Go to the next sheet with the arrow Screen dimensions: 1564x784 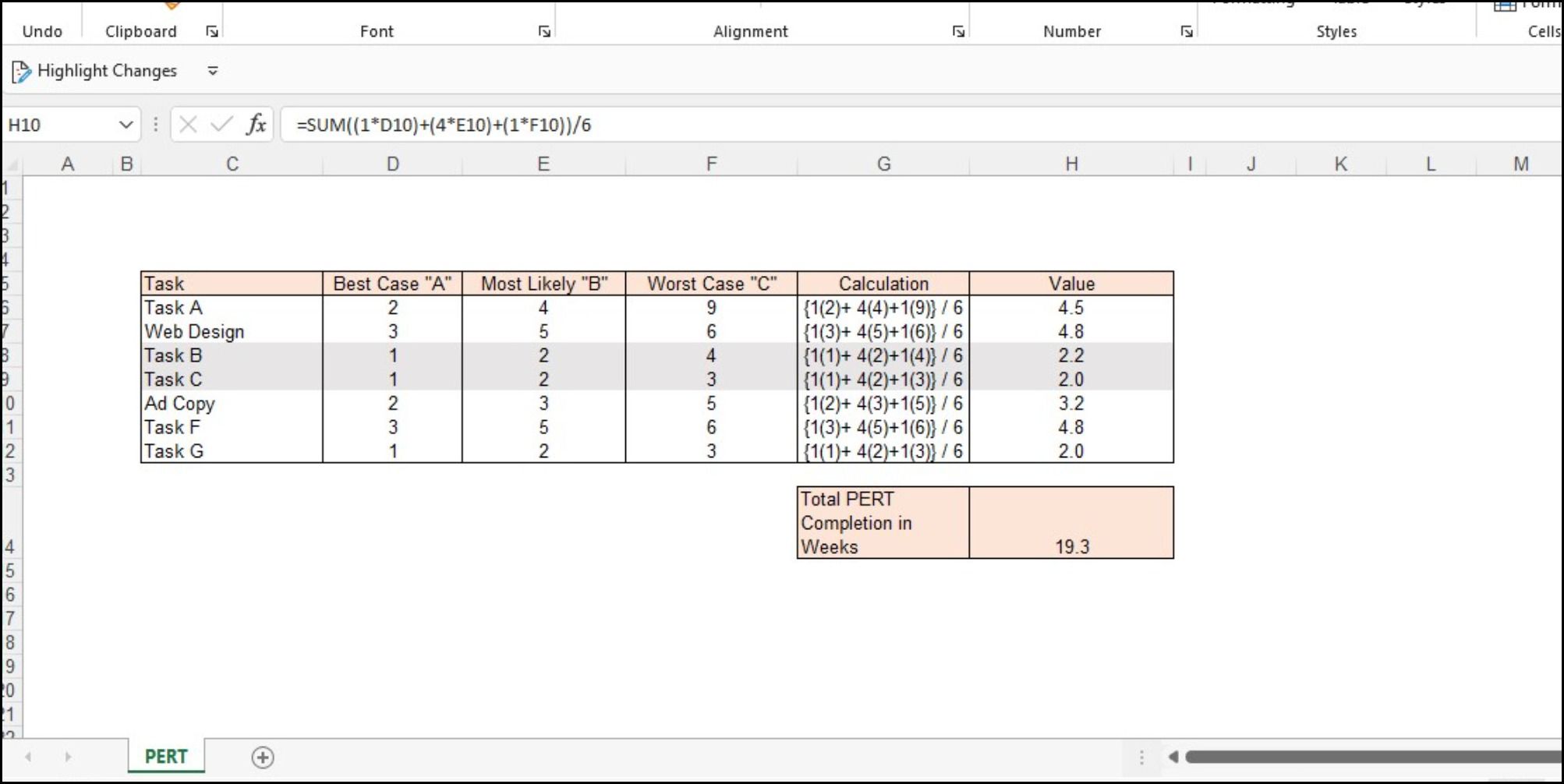[68, 757]
